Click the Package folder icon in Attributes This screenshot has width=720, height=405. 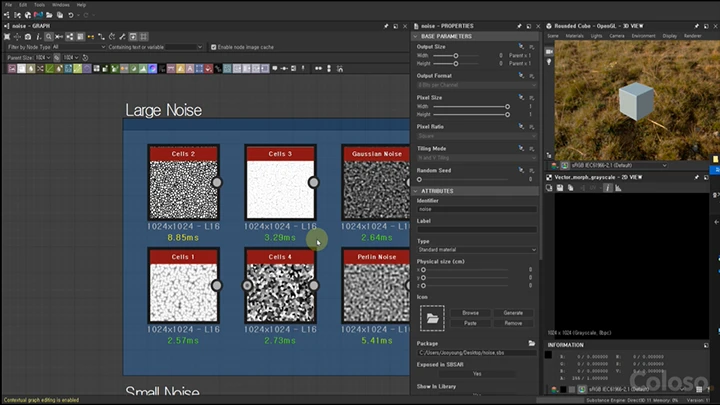coord(532,343)
